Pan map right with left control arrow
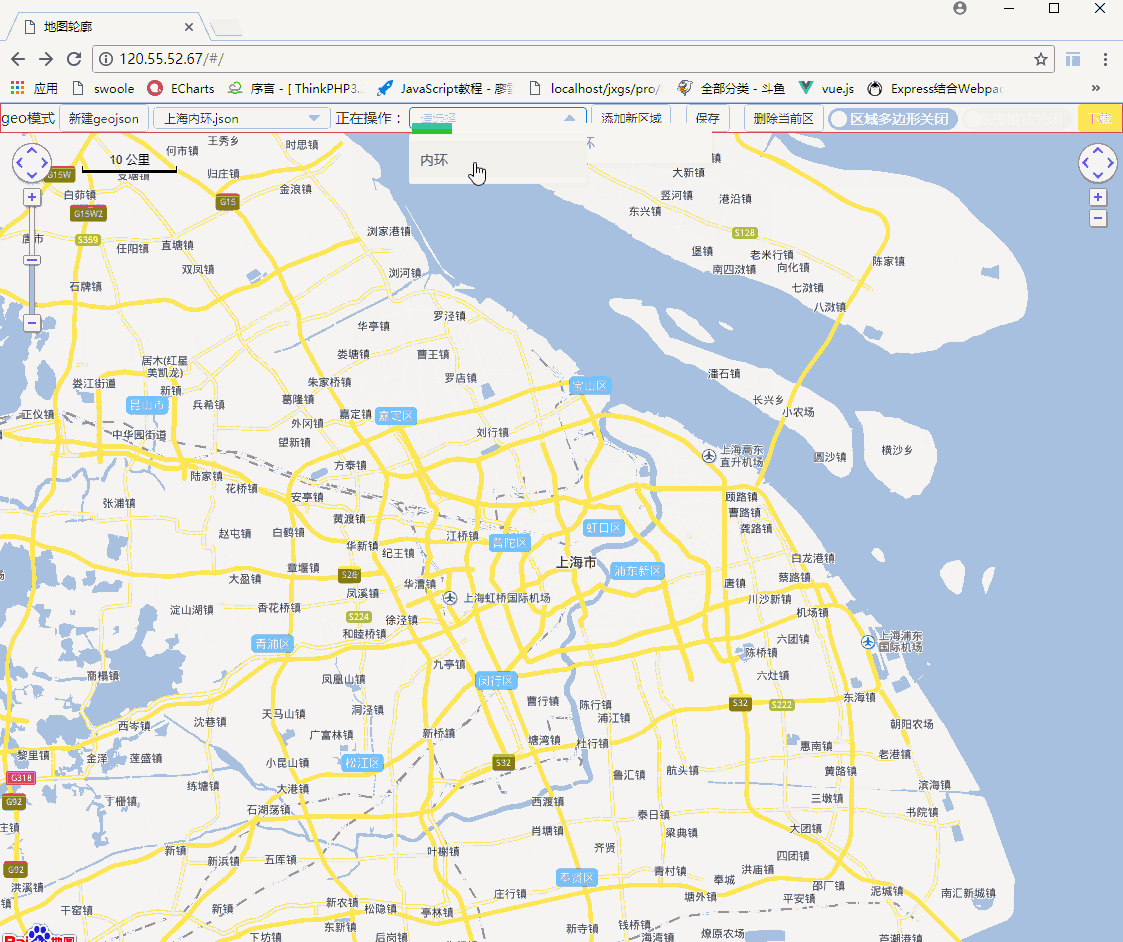The width and height of the screenshot is (1123, 942). point(45,163)
